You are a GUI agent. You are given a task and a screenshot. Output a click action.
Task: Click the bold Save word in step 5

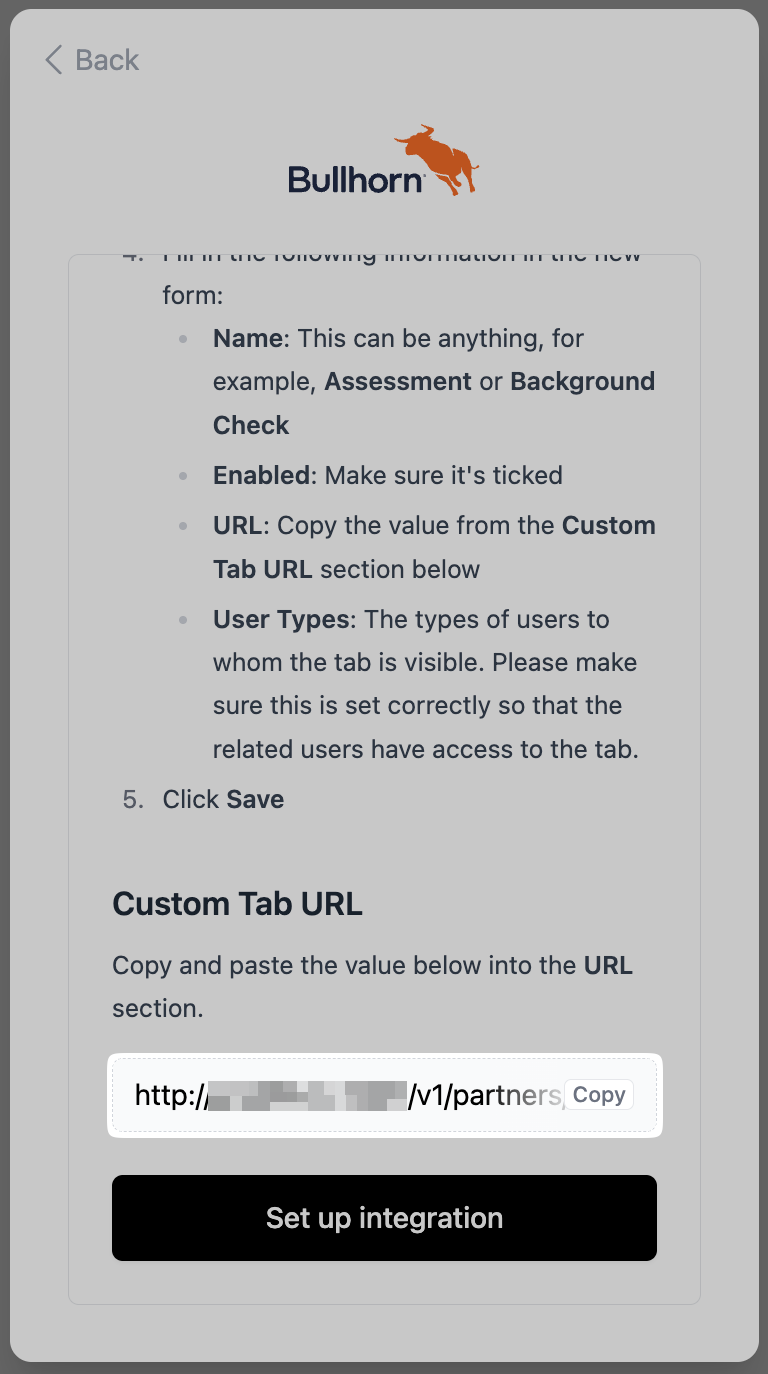point(255,799)
